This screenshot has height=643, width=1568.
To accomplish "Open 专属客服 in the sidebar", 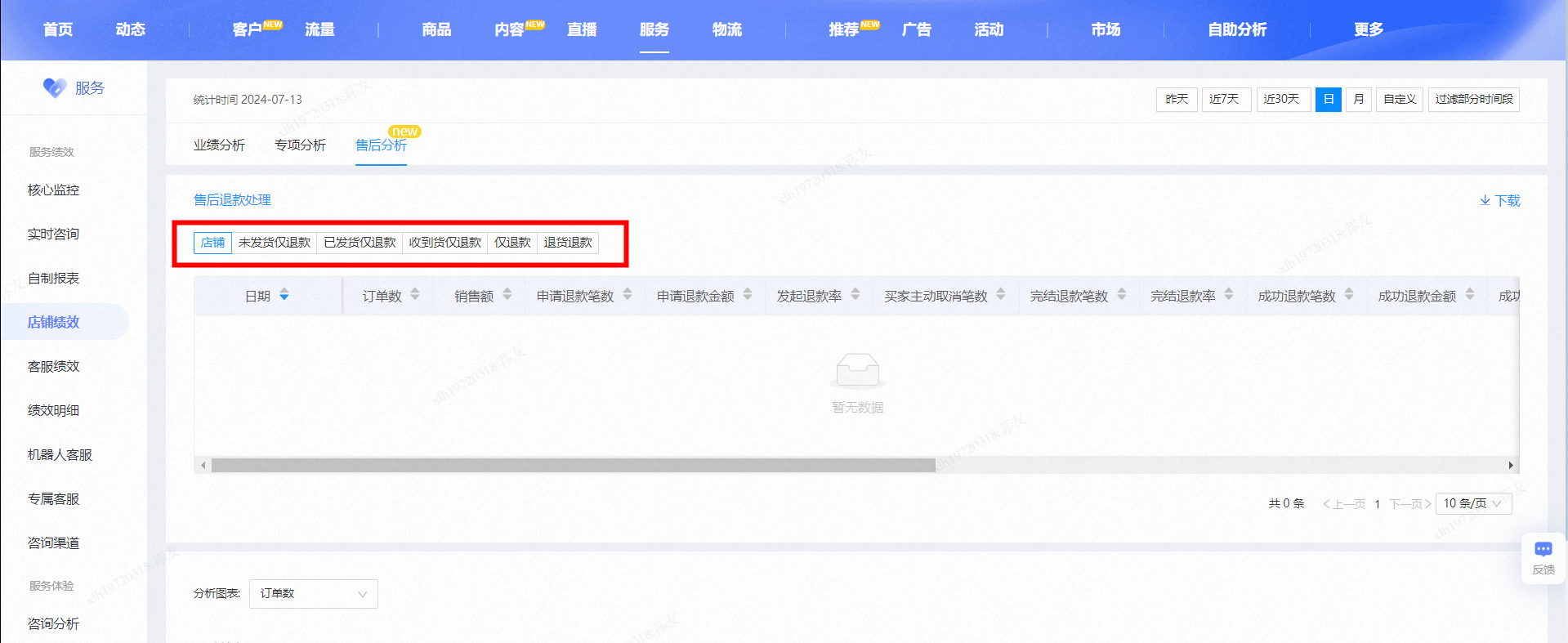I will 54,498.
